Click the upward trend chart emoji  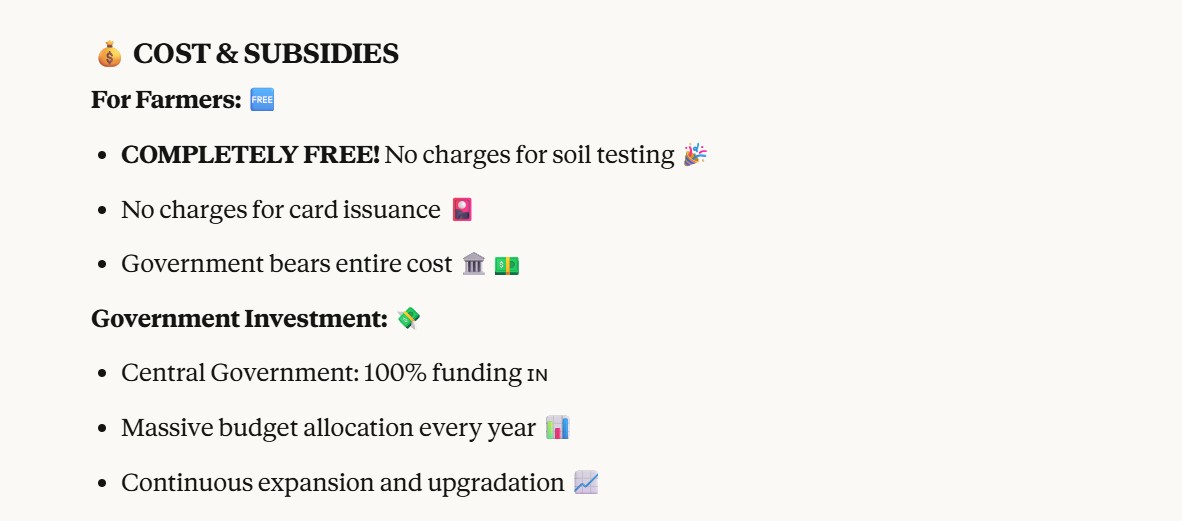pos(586,483)
